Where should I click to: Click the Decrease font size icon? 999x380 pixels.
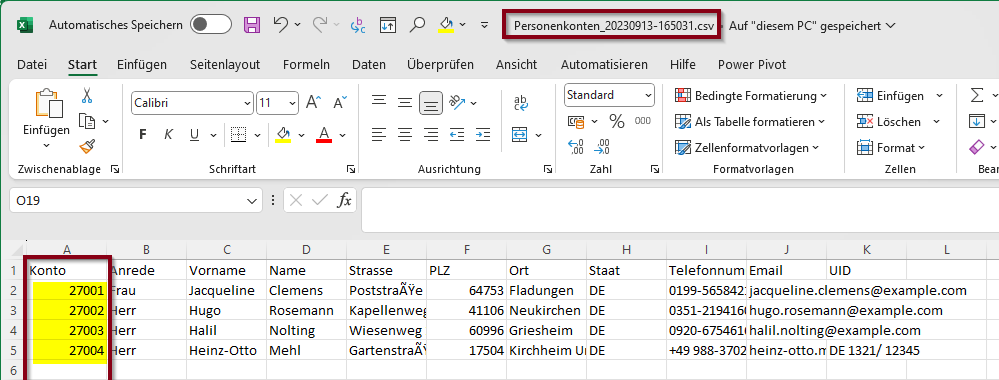coord(340,102)
